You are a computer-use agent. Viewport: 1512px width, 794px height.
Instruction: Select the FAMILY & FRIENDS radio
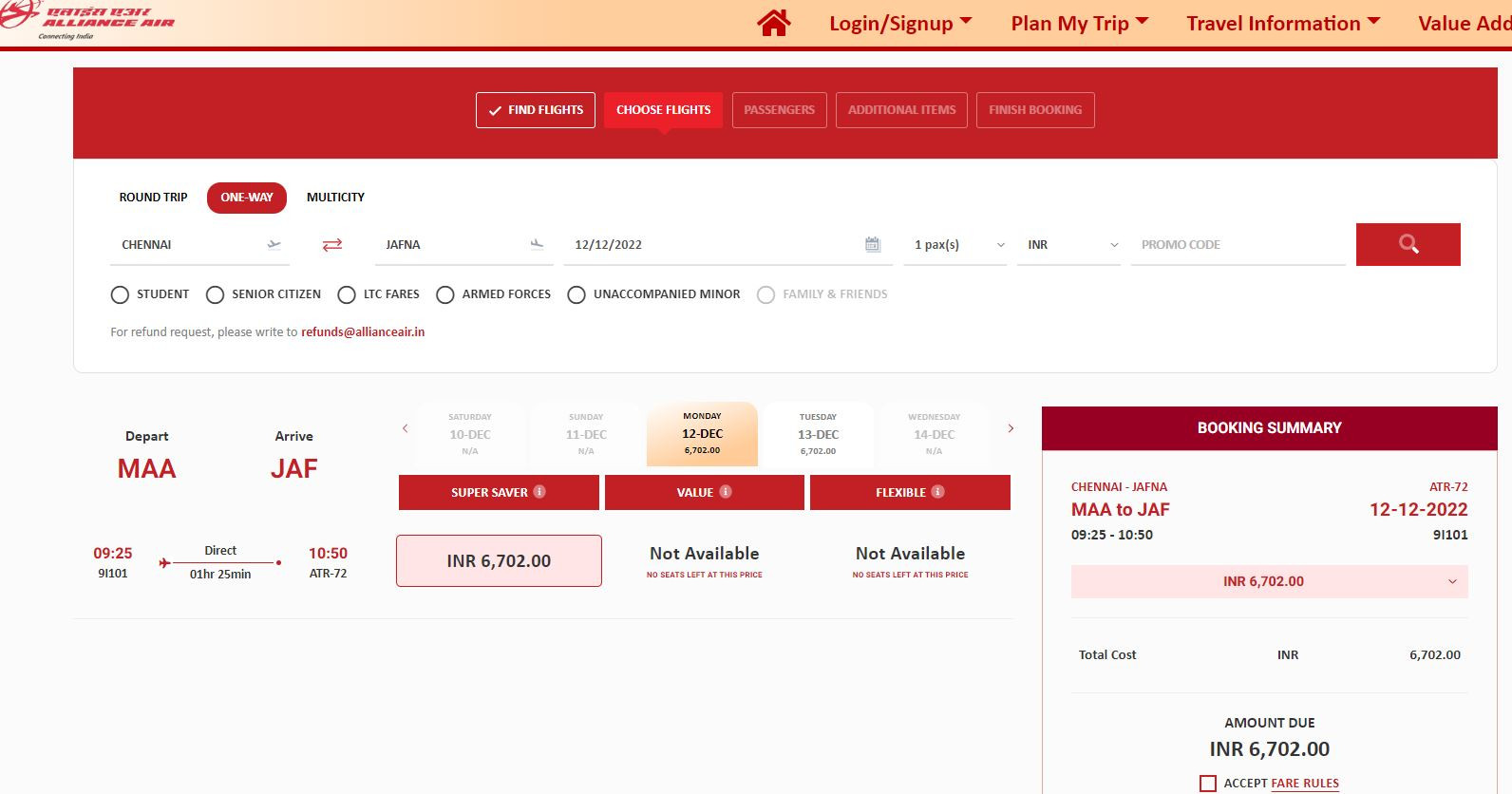[765, 294]
